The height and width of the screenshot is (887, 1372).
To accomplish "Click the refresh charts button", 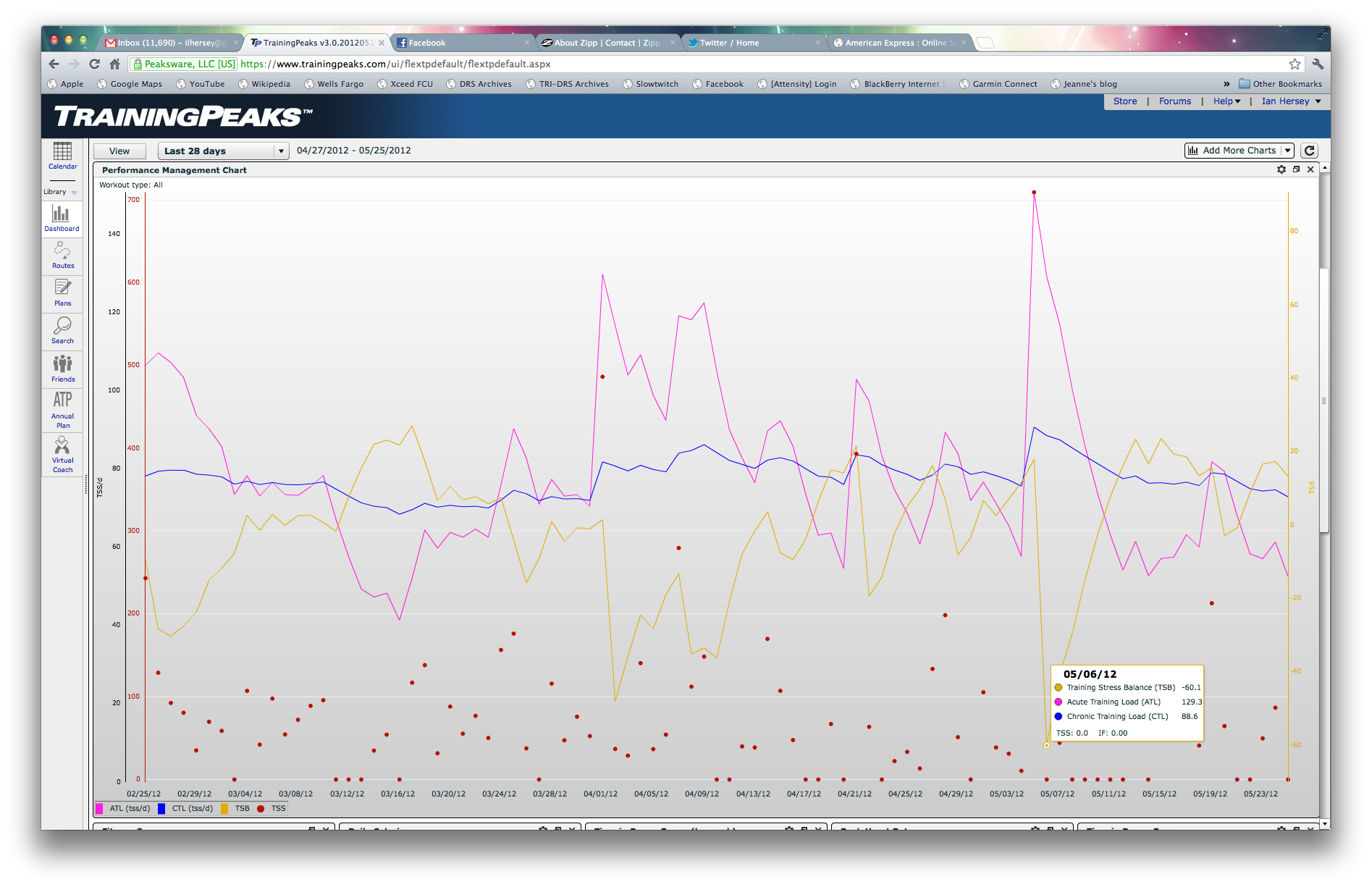I will point(1309,151).
